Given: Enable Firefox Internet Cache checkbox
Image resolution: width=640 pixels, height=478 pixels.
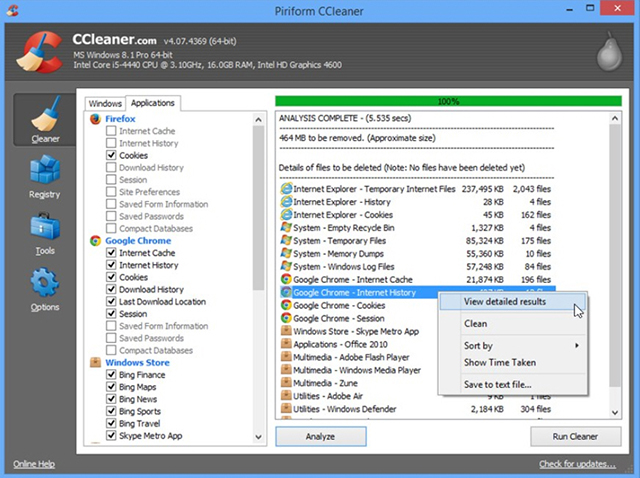Looking at the screenshot, I should click(111, 131).
